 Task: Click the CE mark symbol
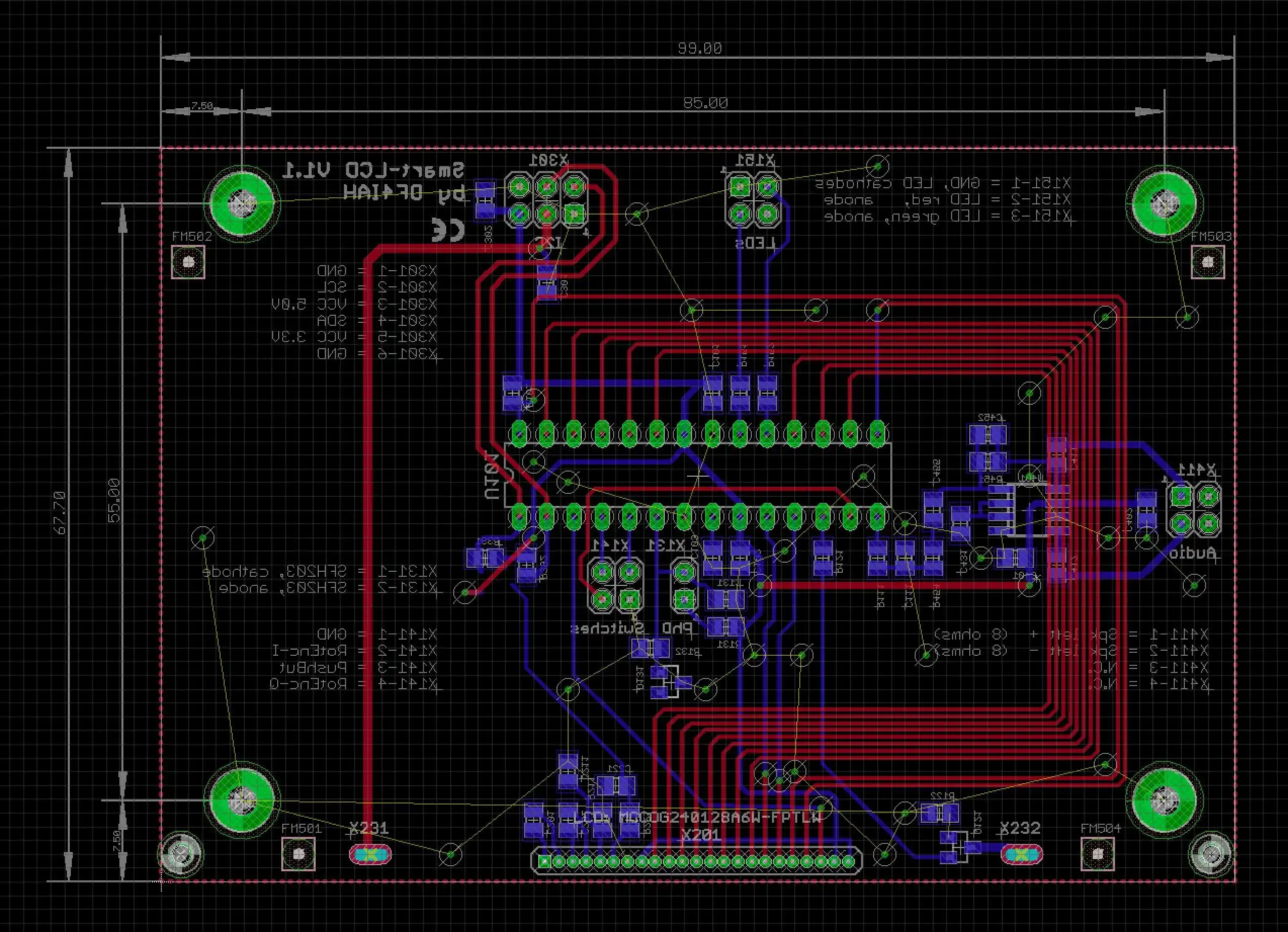tap(449, 229)
